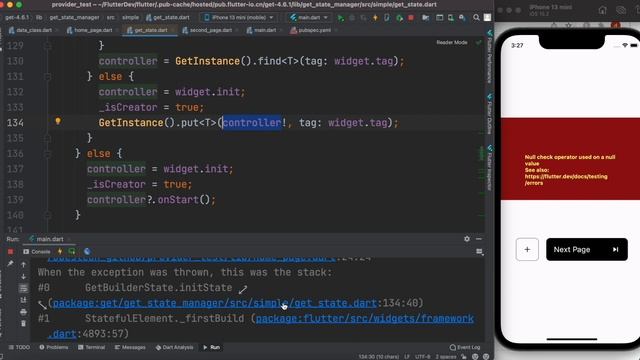Switch to second_page.dart editor tab
This screenshot has height=360, width=640.
pos(210,30)
